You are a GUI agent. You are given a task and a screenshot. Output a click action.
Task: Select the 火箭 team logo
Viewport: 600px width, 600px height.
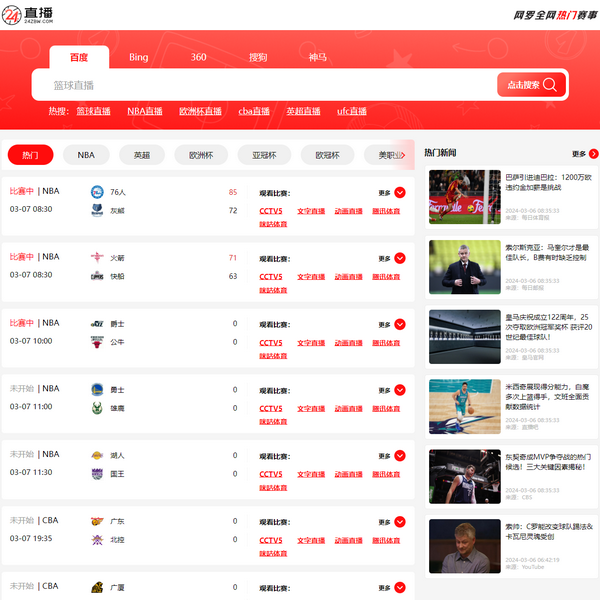97,257
